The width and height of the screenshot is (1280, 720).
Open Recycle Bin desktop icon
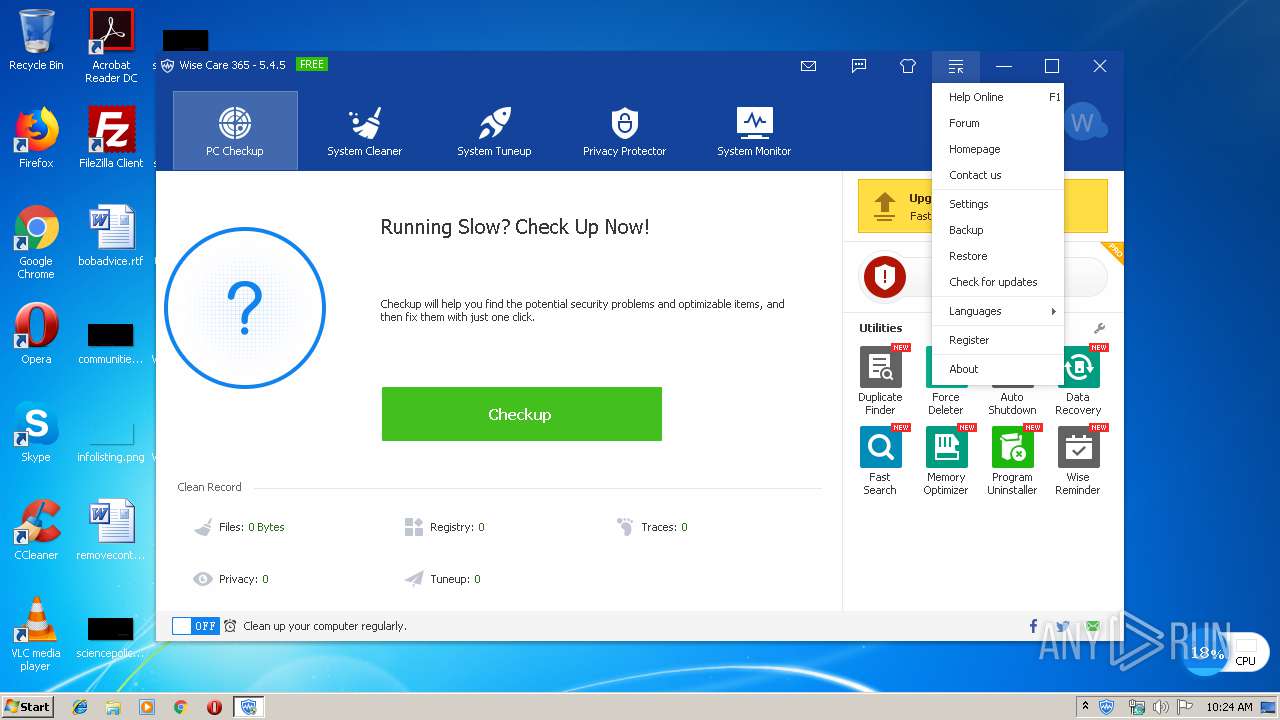[x=36, y=40]
